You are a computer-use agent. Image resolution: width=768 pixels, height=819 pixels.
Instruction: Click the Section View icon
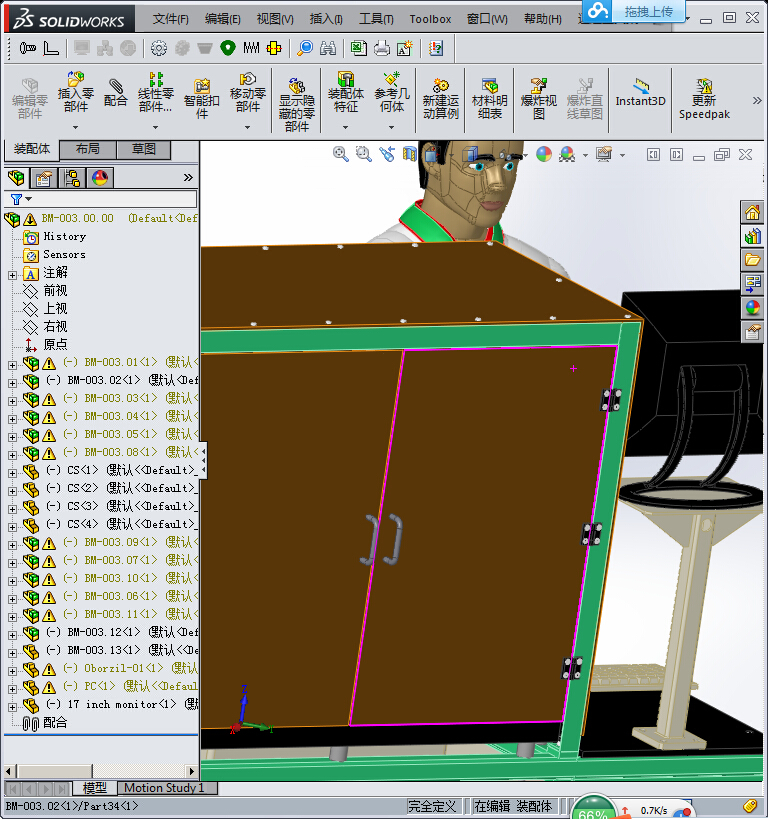pyautogui.click(x=410, y=154)
